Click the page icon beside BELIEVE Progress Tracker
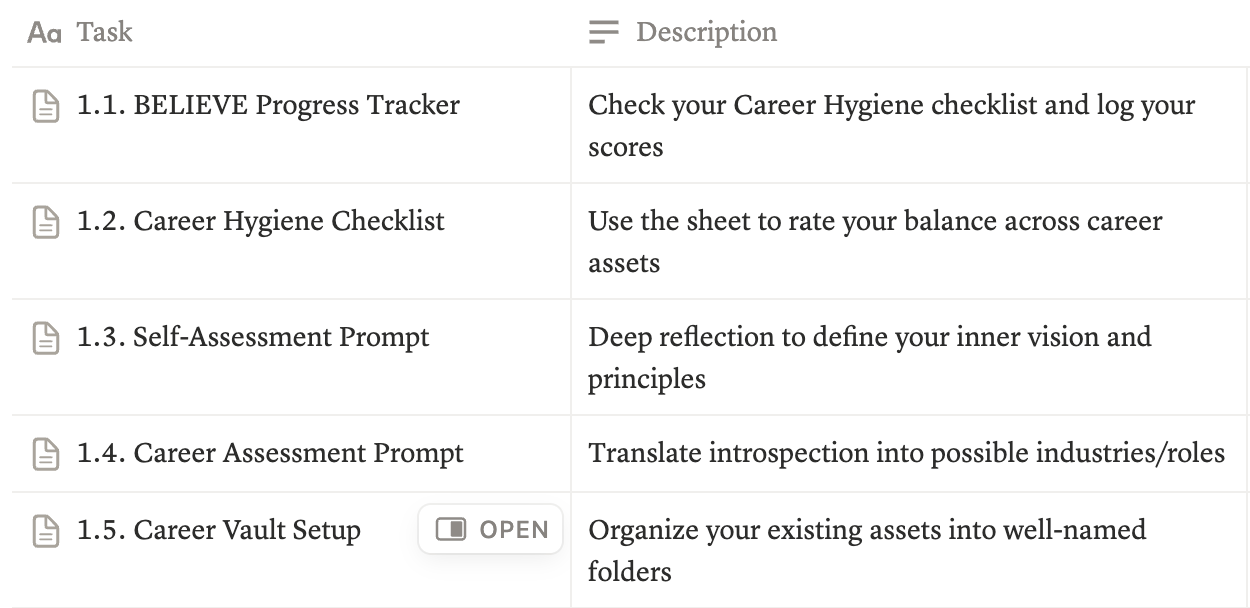The height and width of the screenshot is (608, 1250). 46,106
